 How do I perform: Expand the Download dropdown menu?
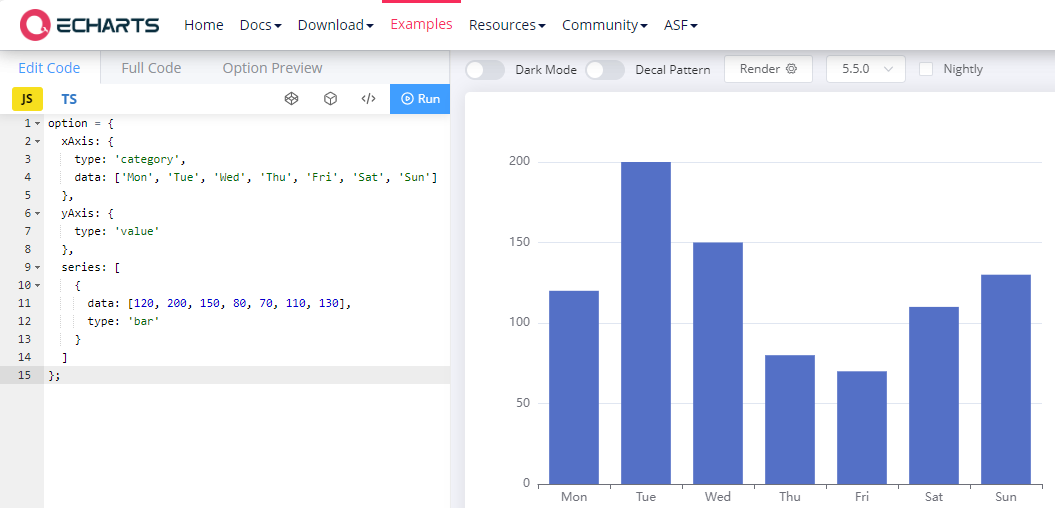[335, 25]
